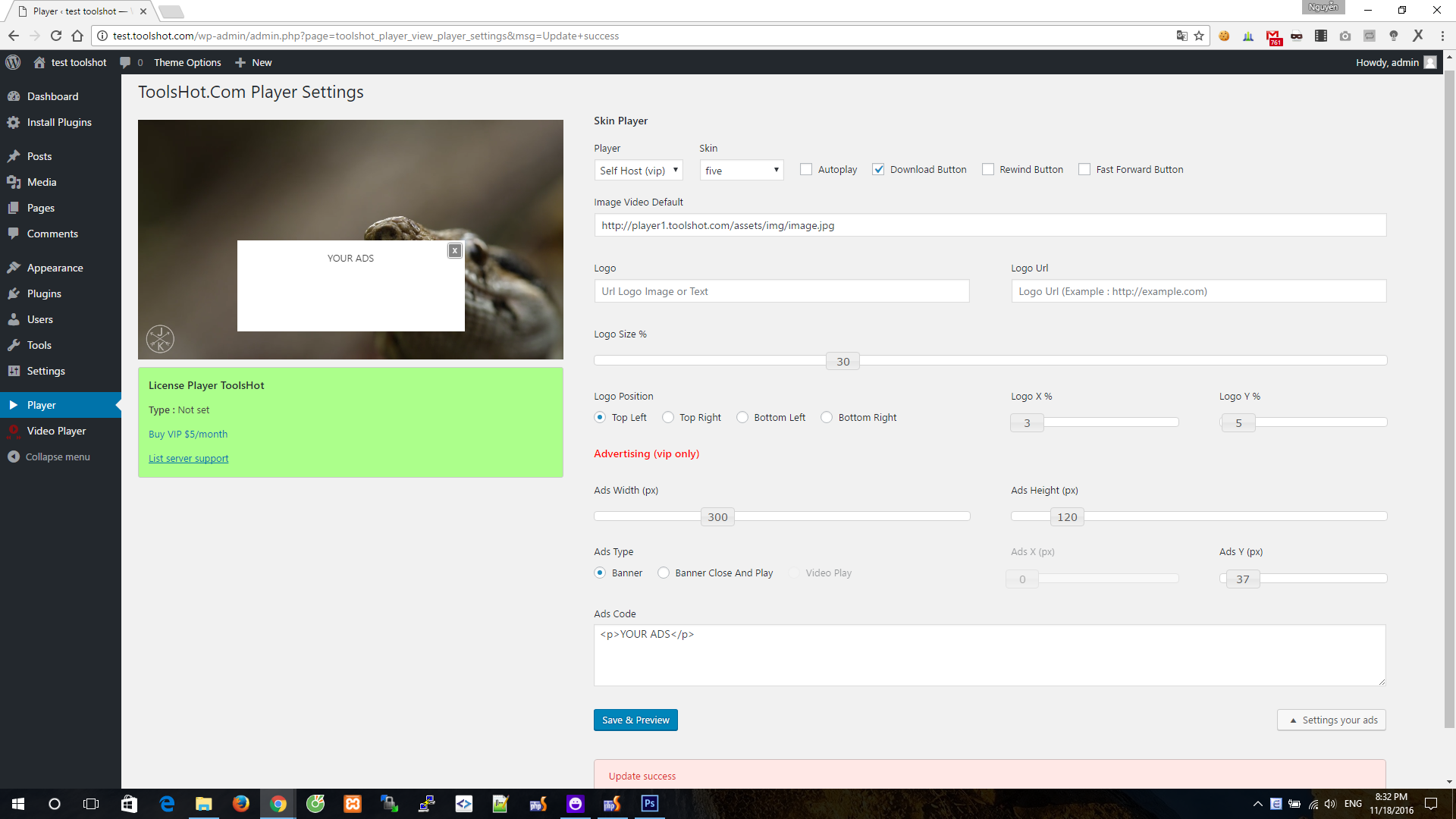
Task: Open the Windows notification center icon
Action: tap(1431, 804)
